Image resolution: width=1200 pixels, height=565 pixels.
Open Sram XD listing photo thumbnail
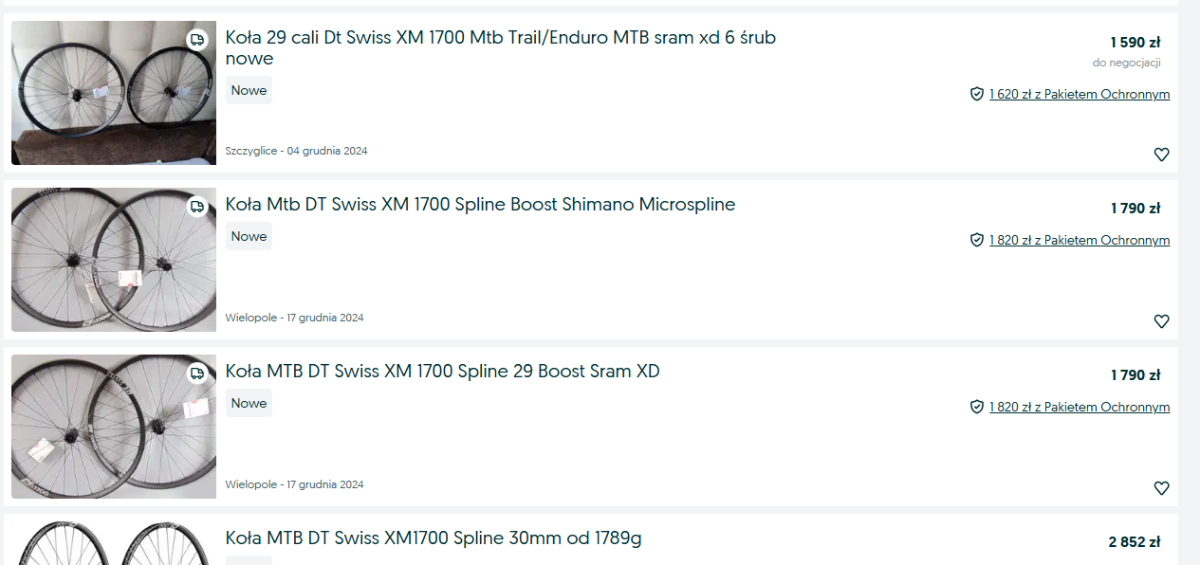[113, 427]
